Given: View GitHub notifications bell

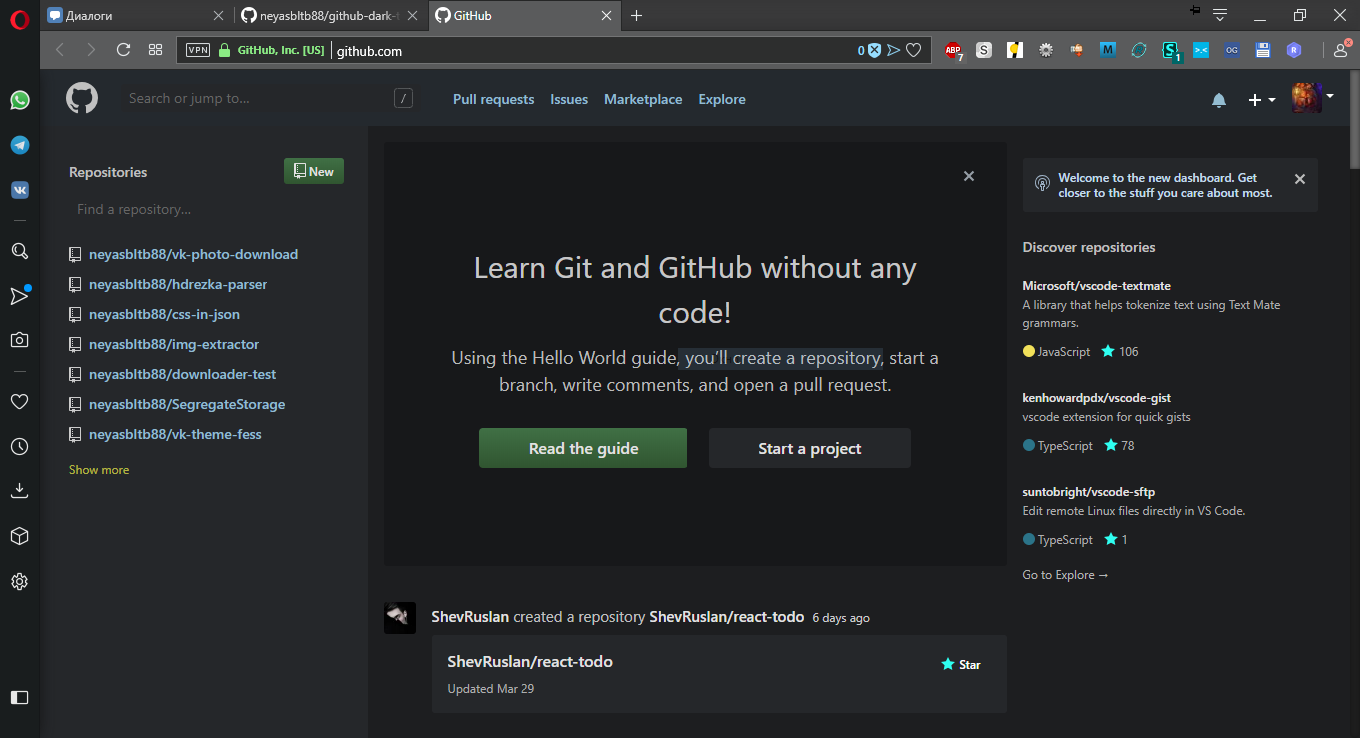Looking at the screenshot, I should point(1219,100).
